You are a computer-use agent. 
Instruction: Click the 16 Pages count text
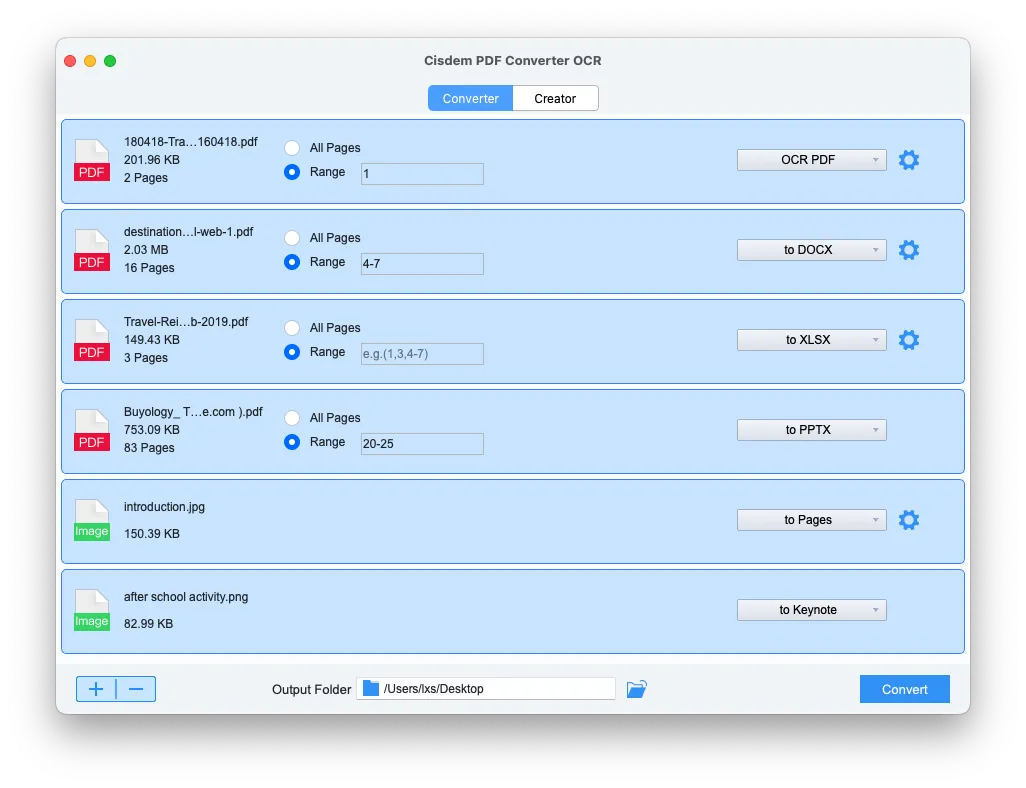tap(149, 268)
